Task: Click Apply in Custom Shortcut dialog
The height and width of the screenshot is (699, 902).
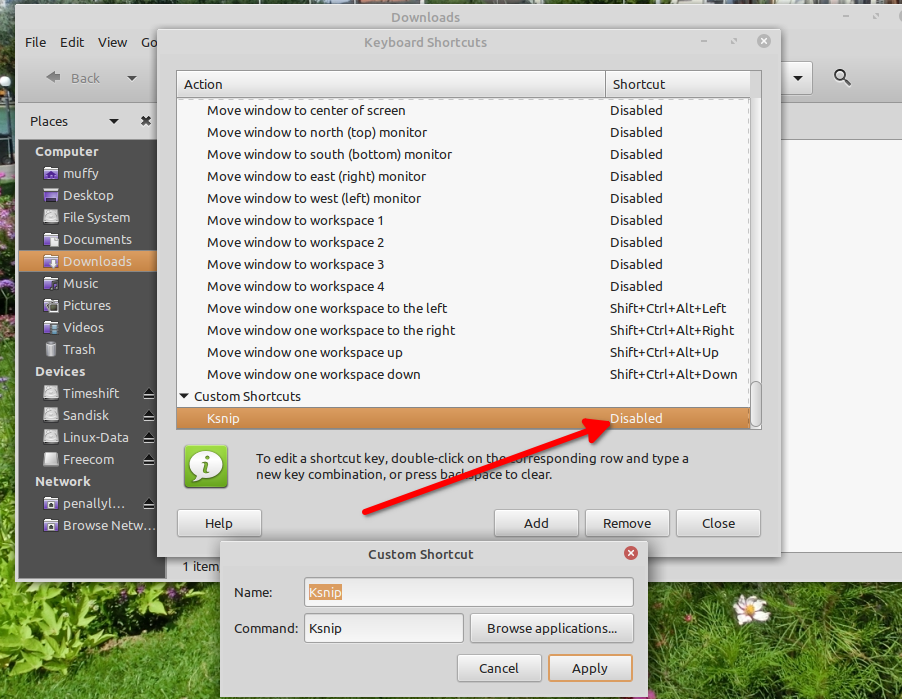Action: [x=590, y=668]
